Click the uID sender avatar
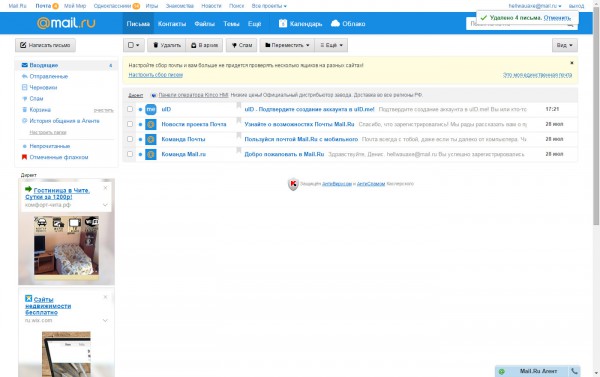Image resolution: width=600 pixels, height=377 pixels. pos(151,109)
